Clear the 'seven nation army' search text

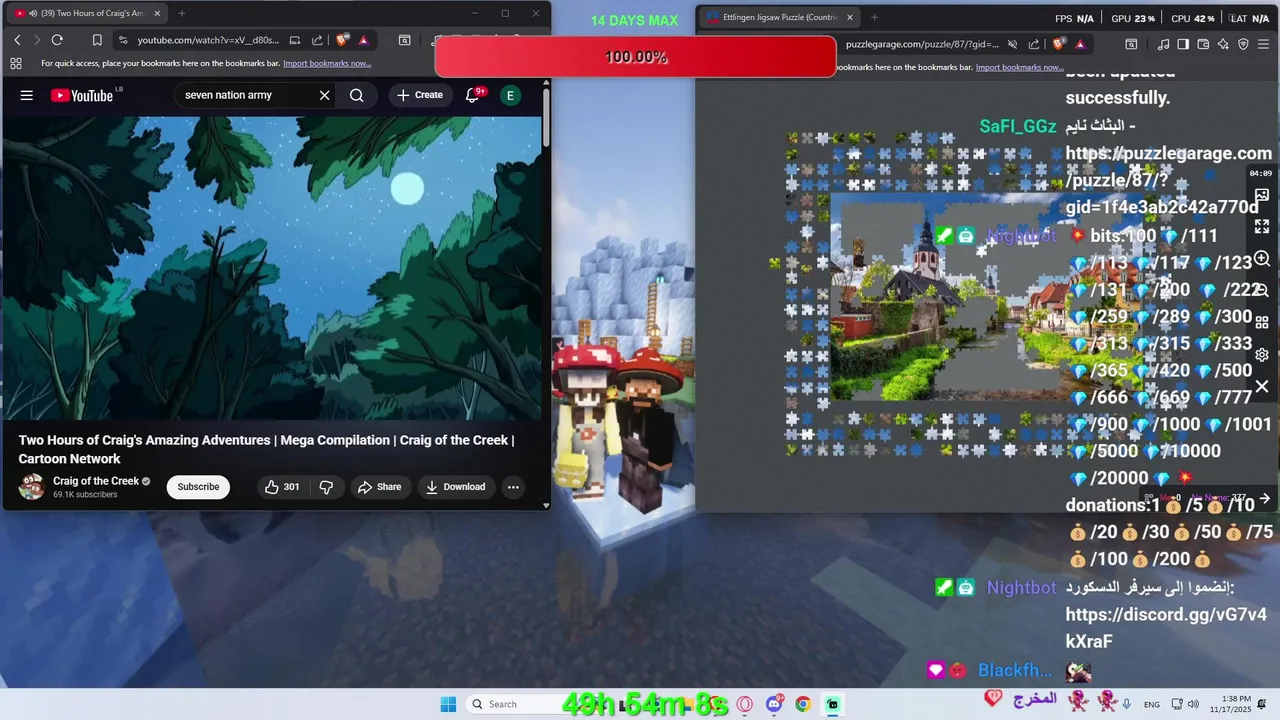pyautogui.click(x=324, y=95)
